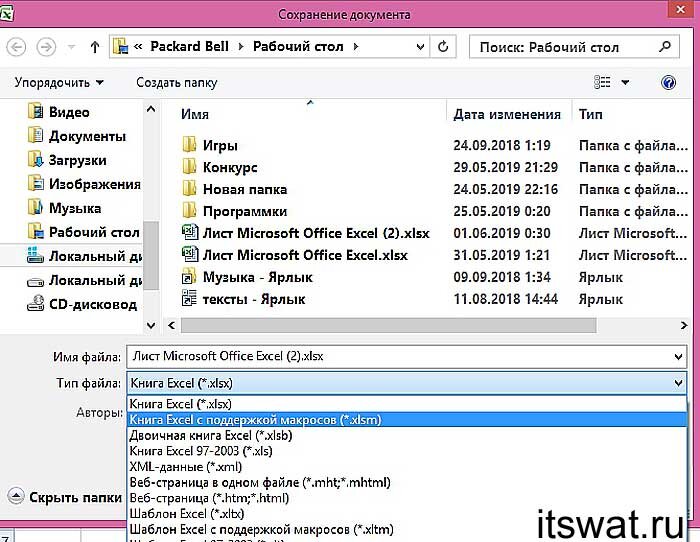Viewport: 700px width, 542px height.
Task: Change the view layout icon
Action: [602, 82]
